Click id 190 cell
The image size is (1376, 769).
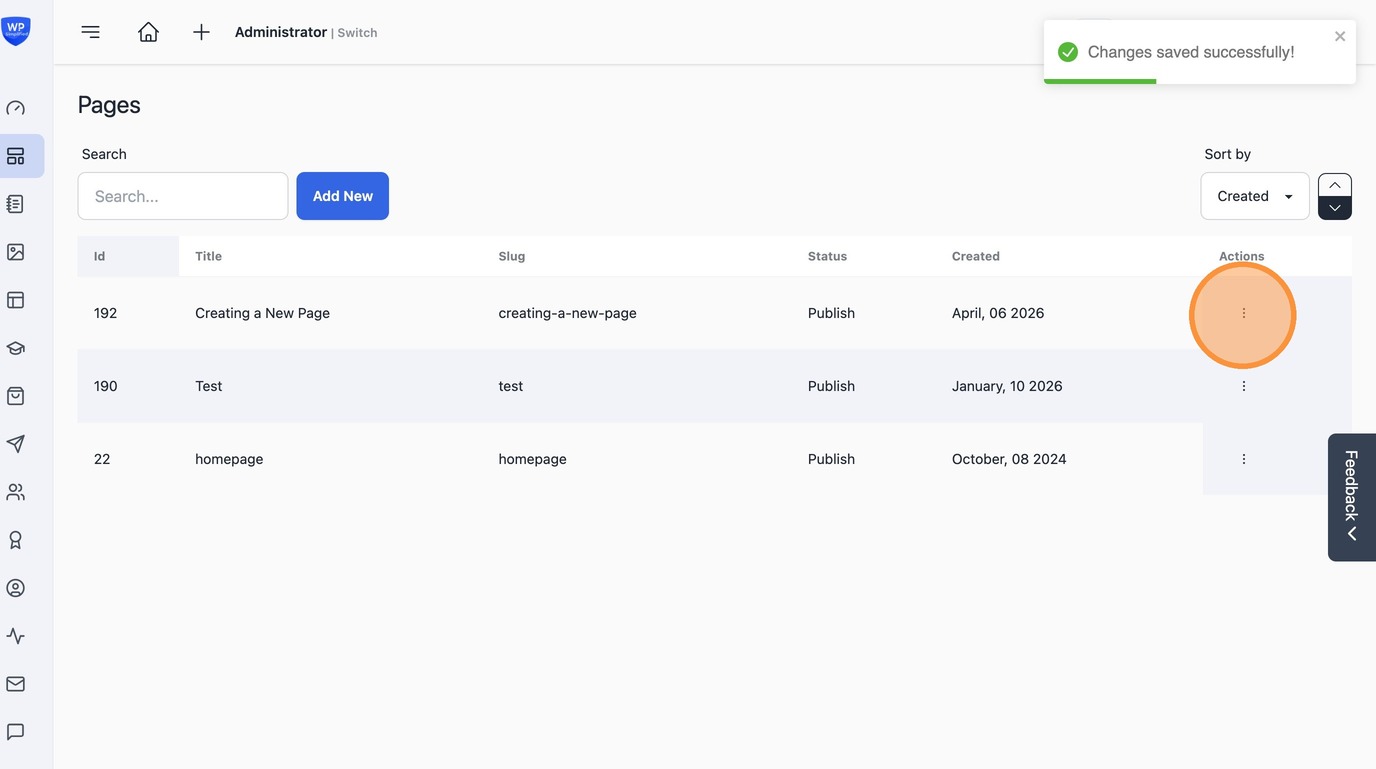[105, 386]
